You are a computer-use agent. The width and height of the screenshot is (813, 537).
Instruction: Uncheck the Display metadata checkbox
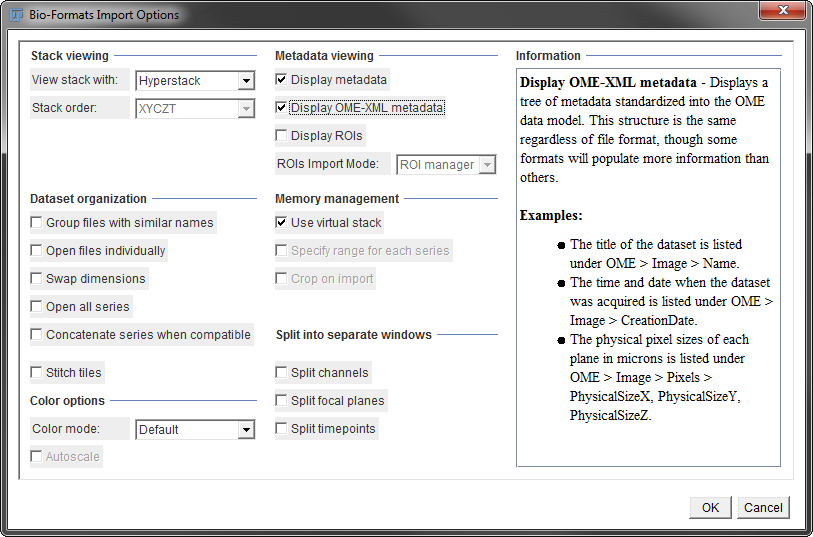pos(282,80)
